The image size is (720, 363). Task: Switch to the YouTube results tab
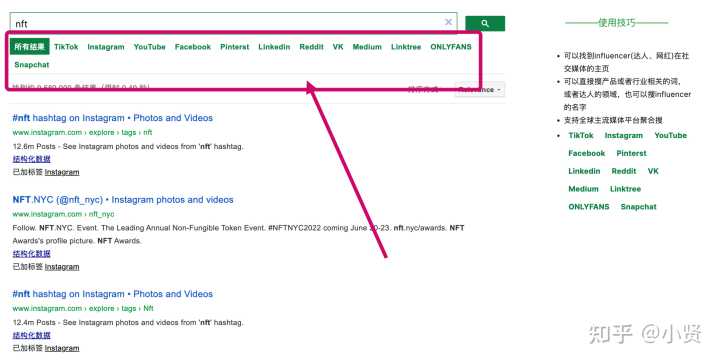click(150, 47)
